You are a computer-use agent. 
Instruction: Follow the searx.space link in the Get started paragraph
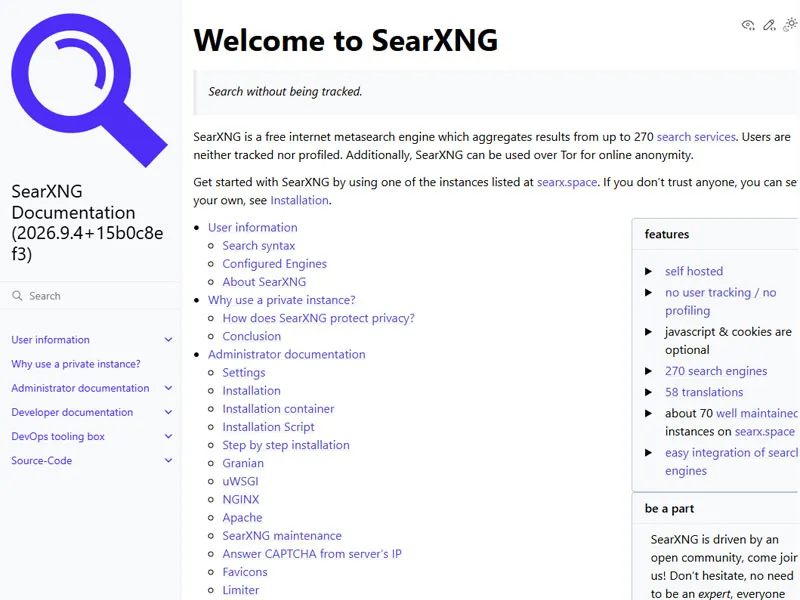coord(567,182)
